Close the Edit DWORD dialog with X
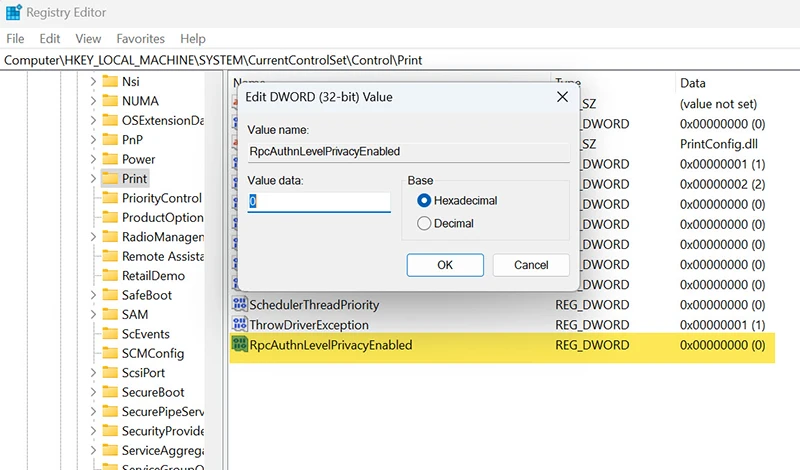 pos(562,97)
